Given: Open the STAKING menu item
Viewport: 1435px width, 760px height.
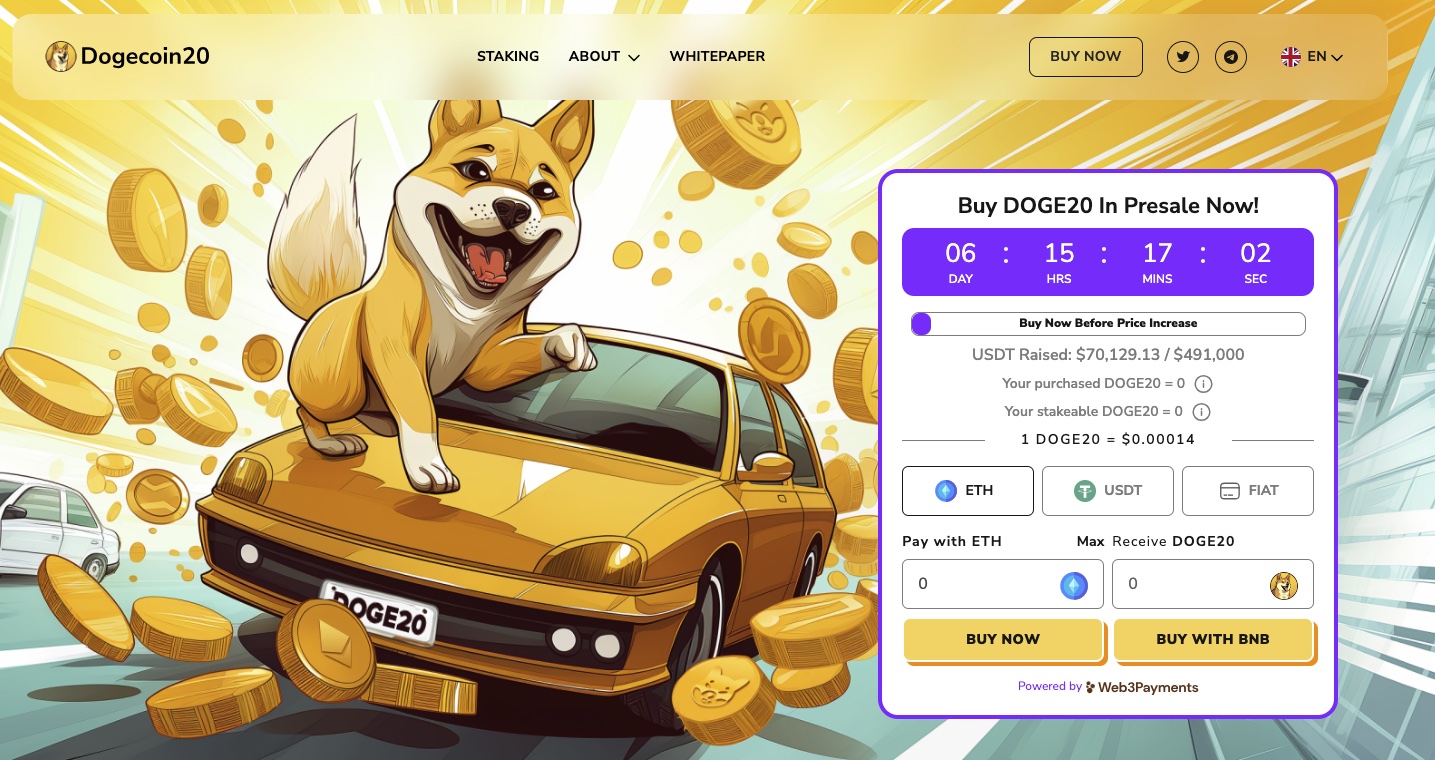Looking at the screenshot, I should pos(508,57).
